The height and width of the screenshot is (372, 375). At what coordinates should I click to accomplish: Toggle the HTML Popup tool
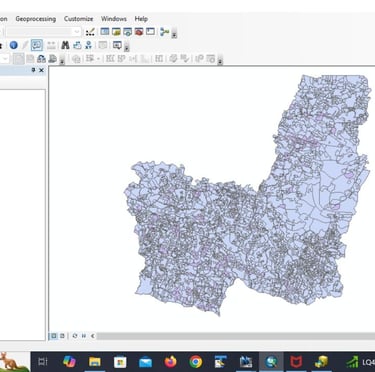(37, 45)
